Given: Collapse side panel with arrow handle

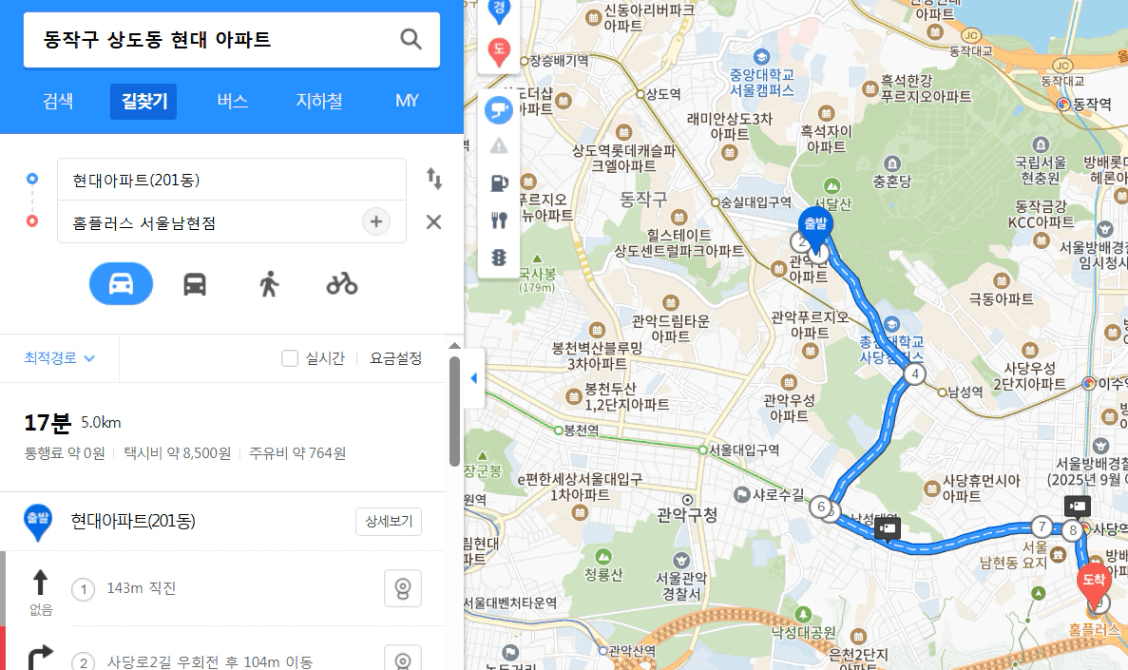Looking at the screenshot, I should click(474, 378).
